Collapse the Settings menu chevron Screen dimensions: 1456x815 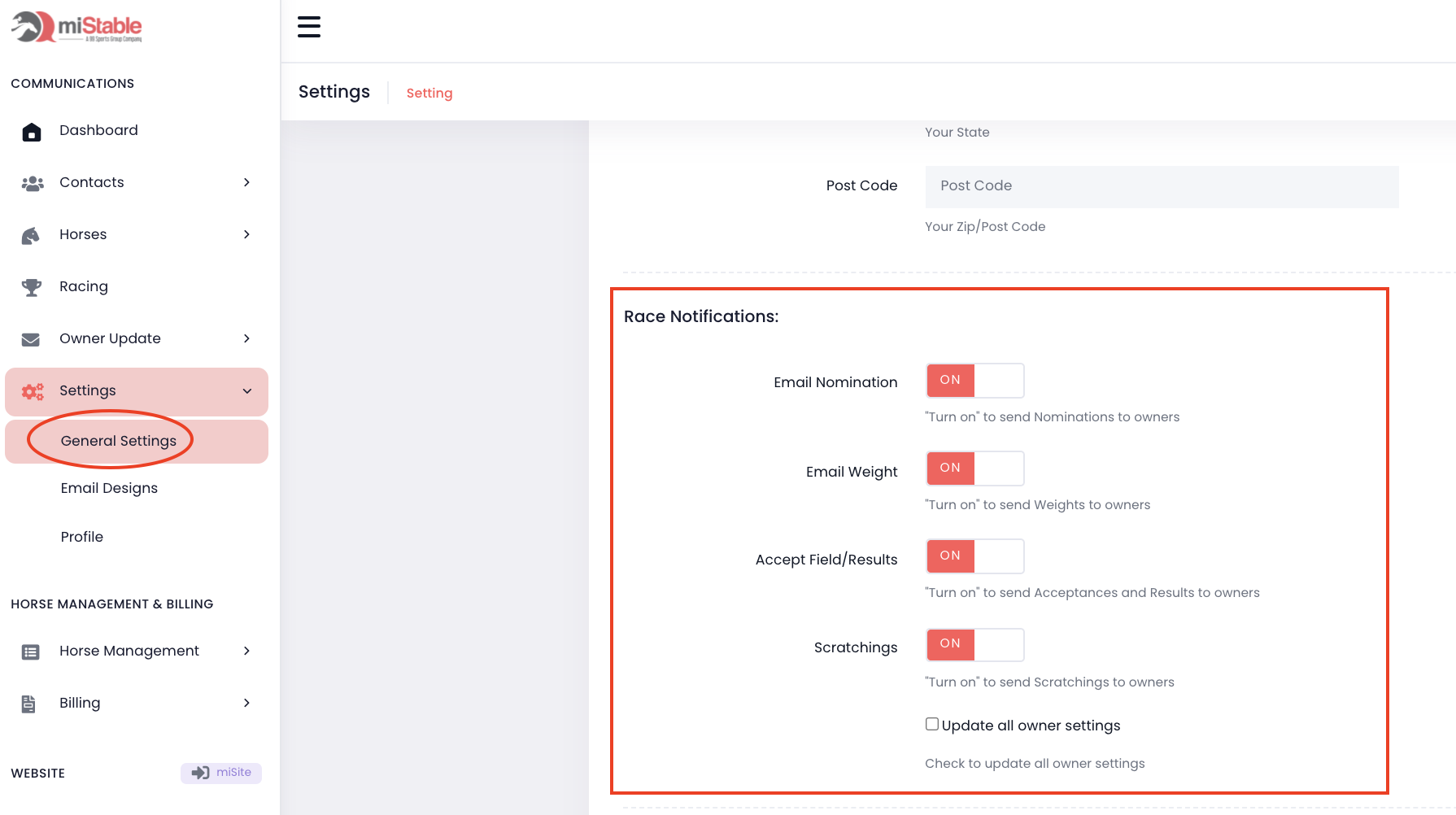pyautogui.click(x=246, y=391)
